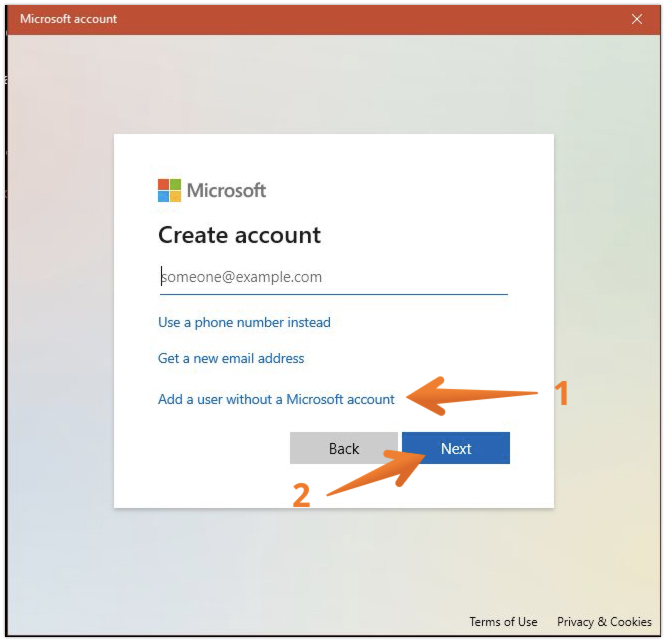Click the orange number 1 annotation

click(562, 394)
